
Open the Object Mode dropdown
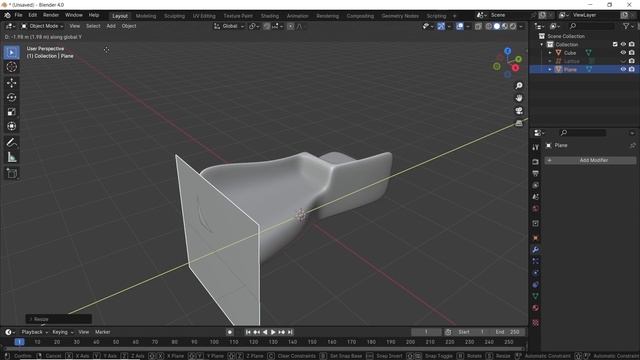42,26
